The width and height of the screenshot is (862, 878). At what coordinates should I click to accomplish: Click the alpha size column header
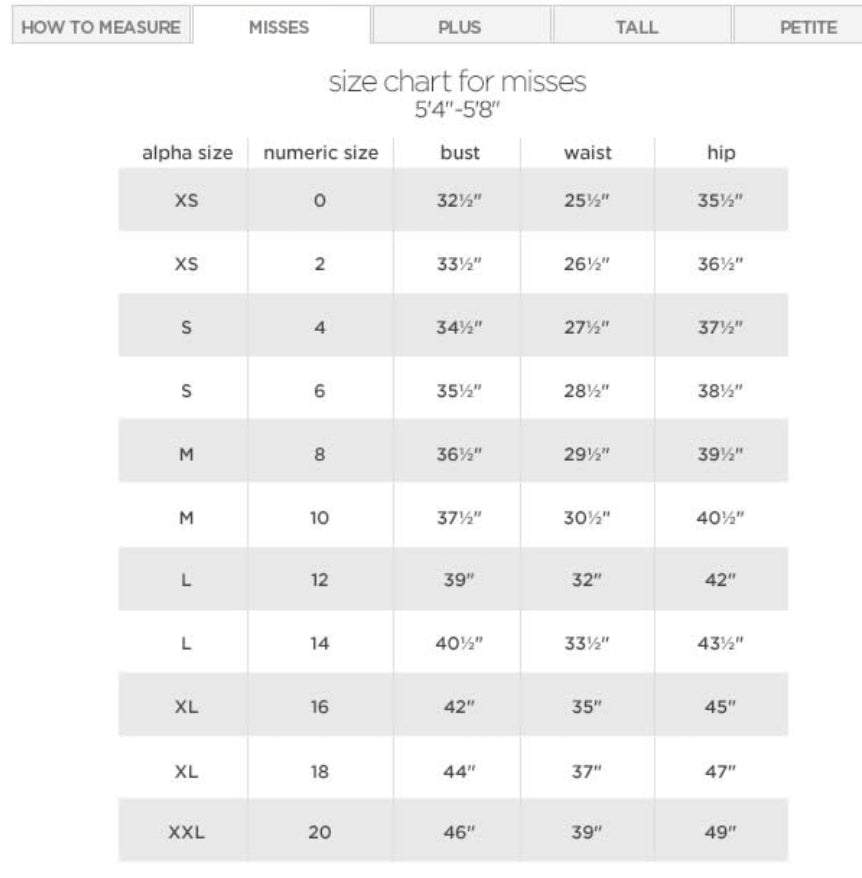coord(186,154)
